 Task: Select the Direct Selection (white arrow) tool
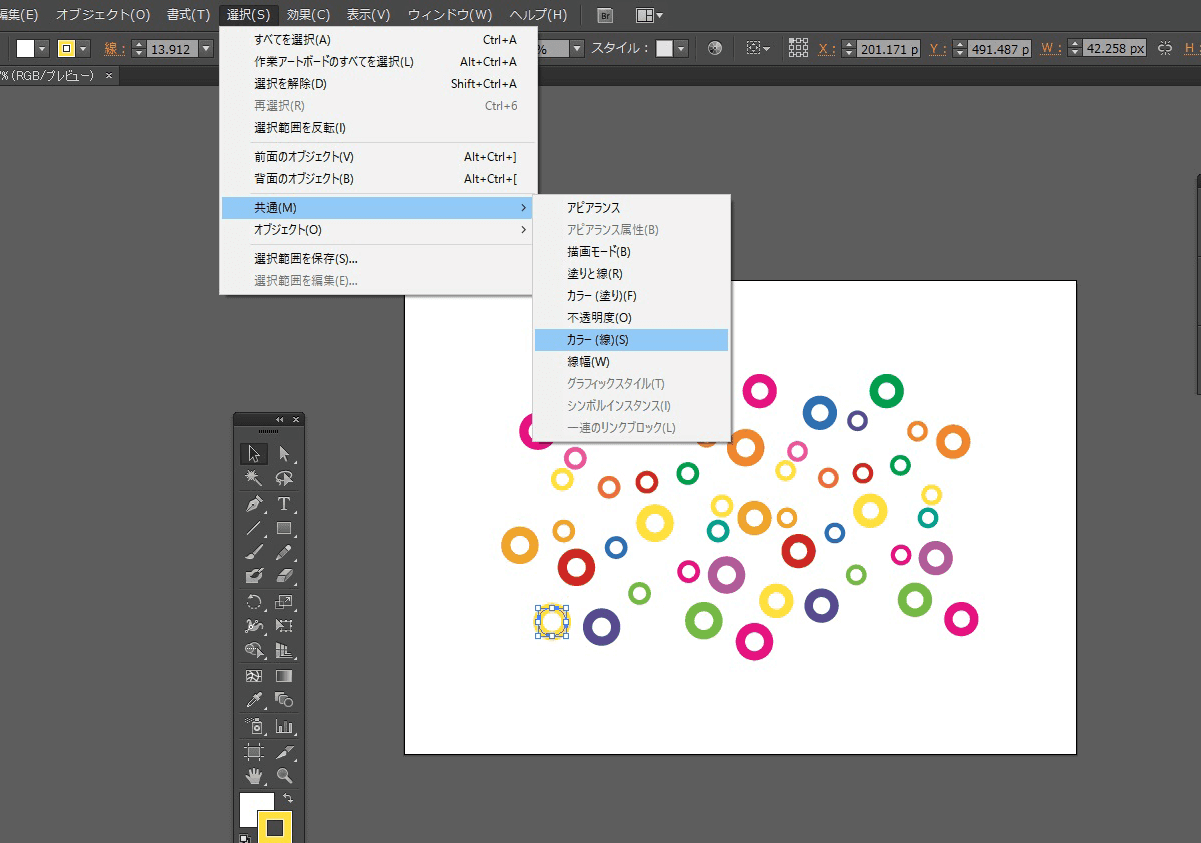pos(284,454)
